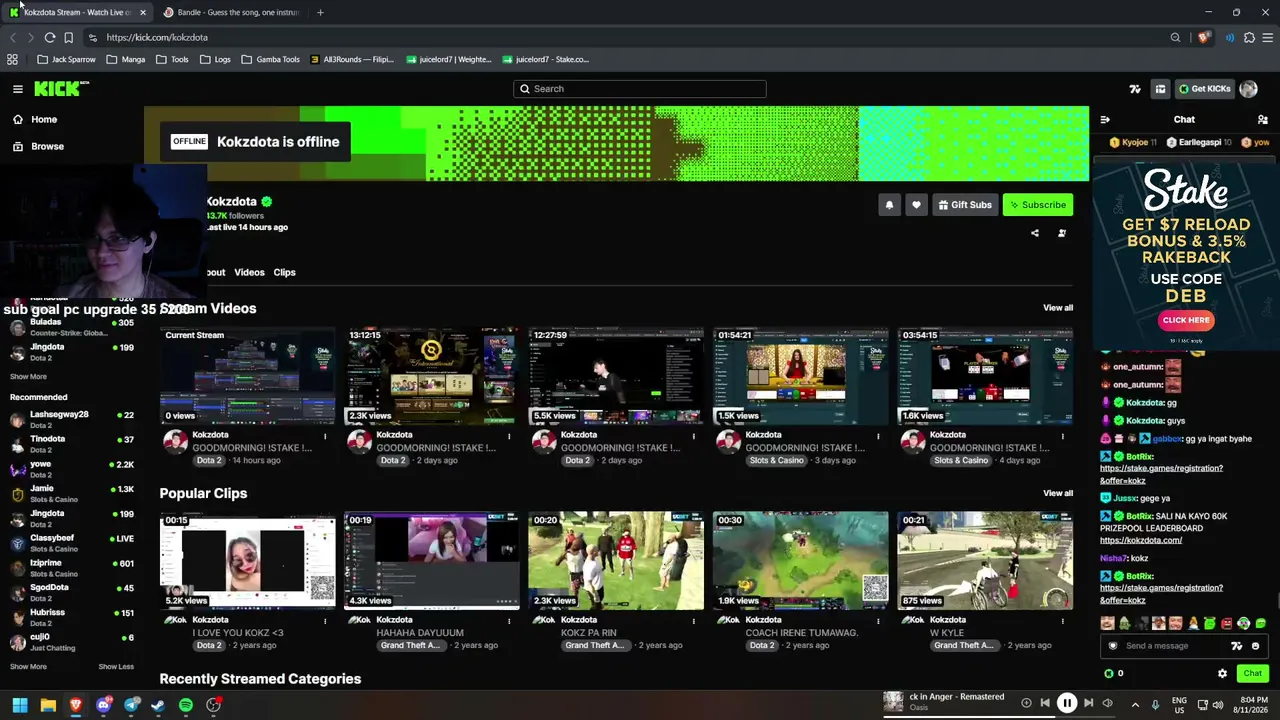Viewport: 1280px width, 720px height.
Task: Open options menu for 12:27:59 video
Action: [693, 436]
